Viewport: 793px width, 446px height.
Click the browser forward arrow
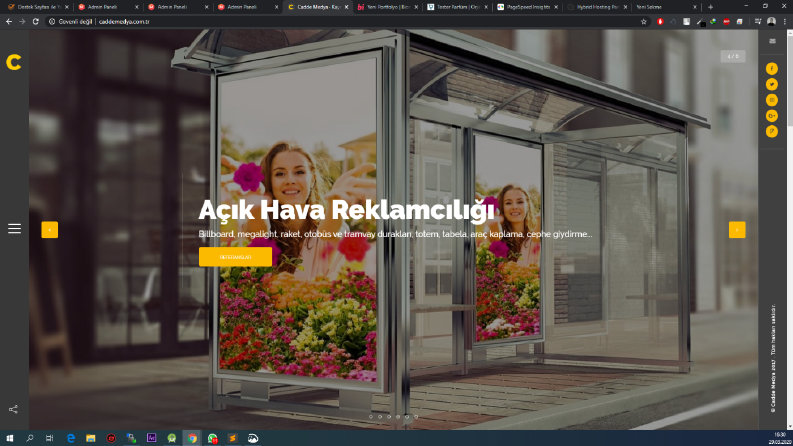point(22,22)
